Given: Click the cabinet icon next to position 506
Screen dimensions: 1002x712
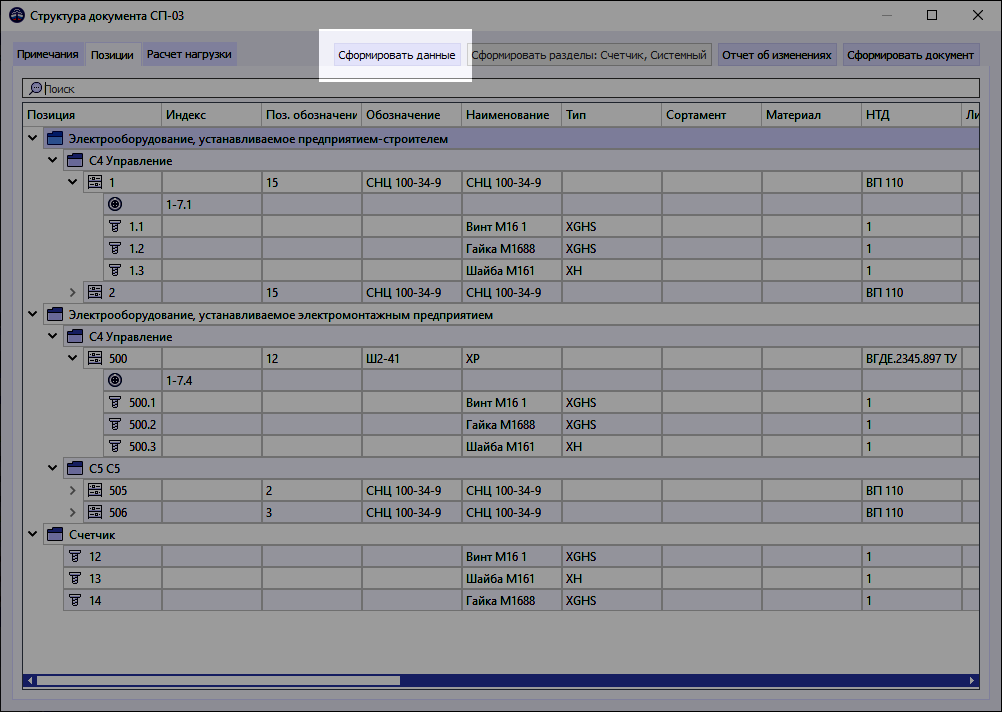Looking at the screenshot, I should pyautogui.click(x=94, y=512).
